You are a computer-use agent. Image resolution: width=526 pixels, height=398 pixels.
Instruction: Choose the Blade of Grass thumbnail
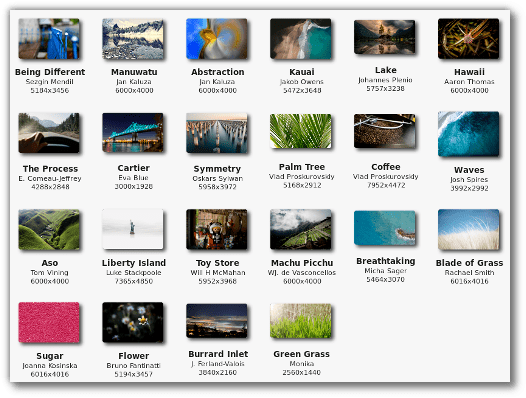pos(468,230)
